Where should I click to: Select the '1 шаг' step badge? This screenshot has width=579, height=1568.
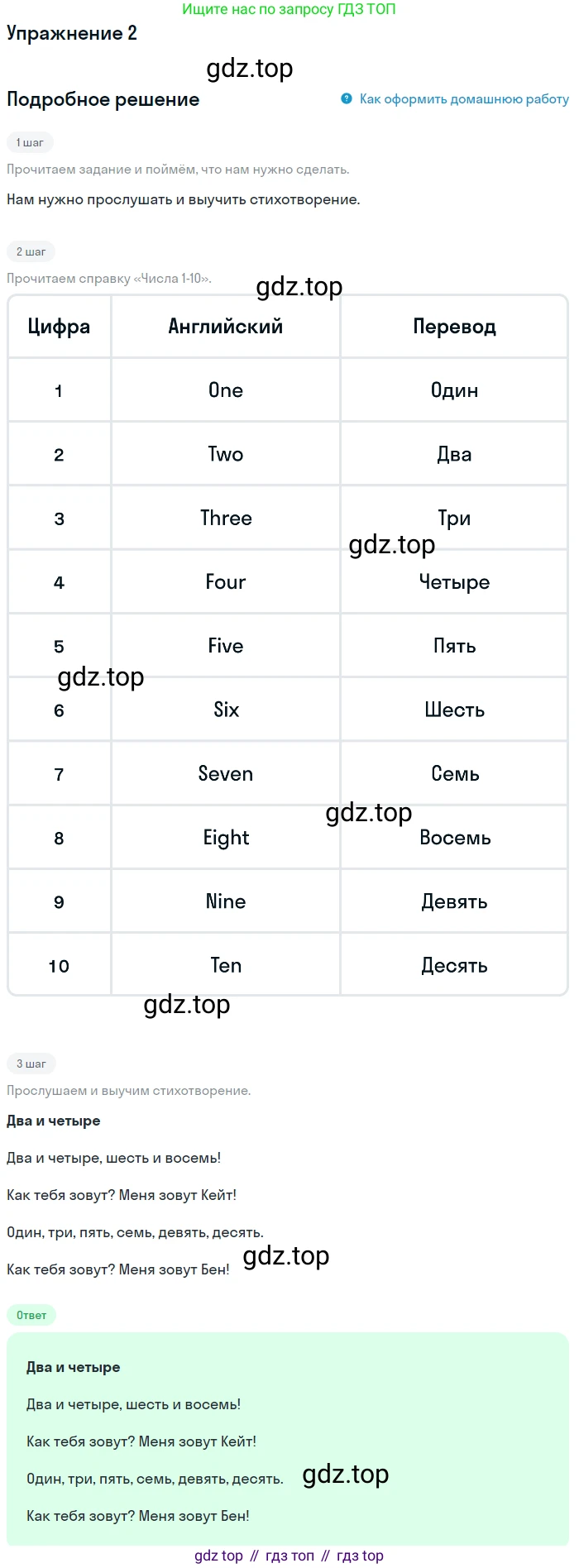pos(30,142)
